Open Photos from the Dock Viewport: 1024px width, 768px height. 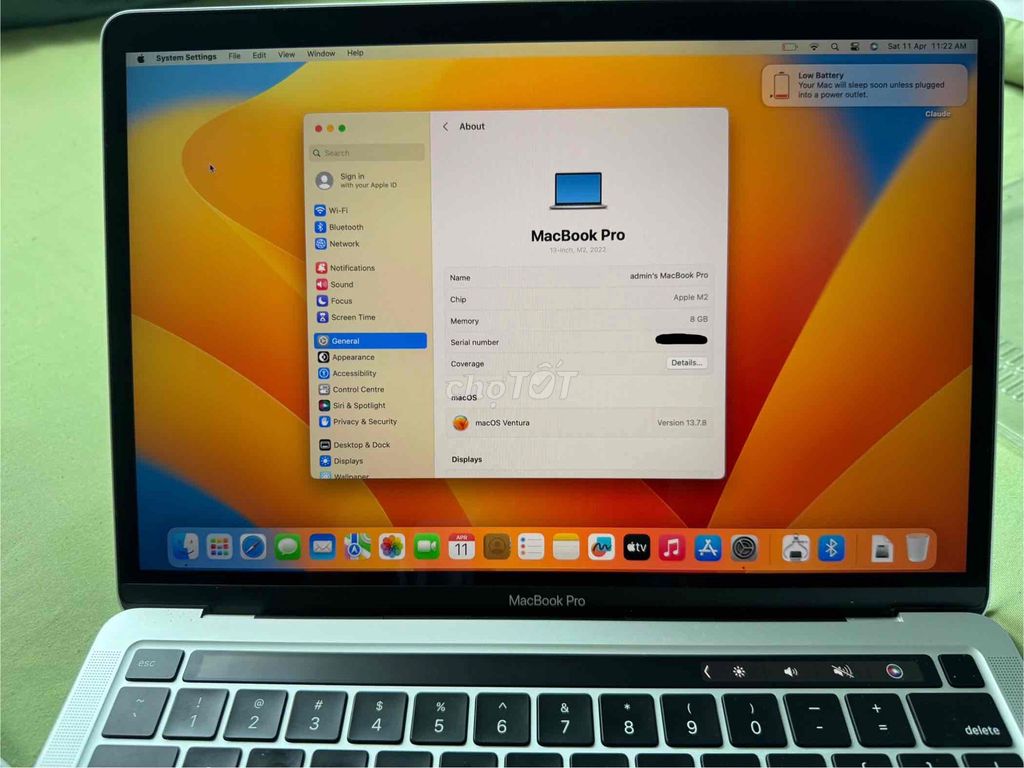[x=392, y=547]
